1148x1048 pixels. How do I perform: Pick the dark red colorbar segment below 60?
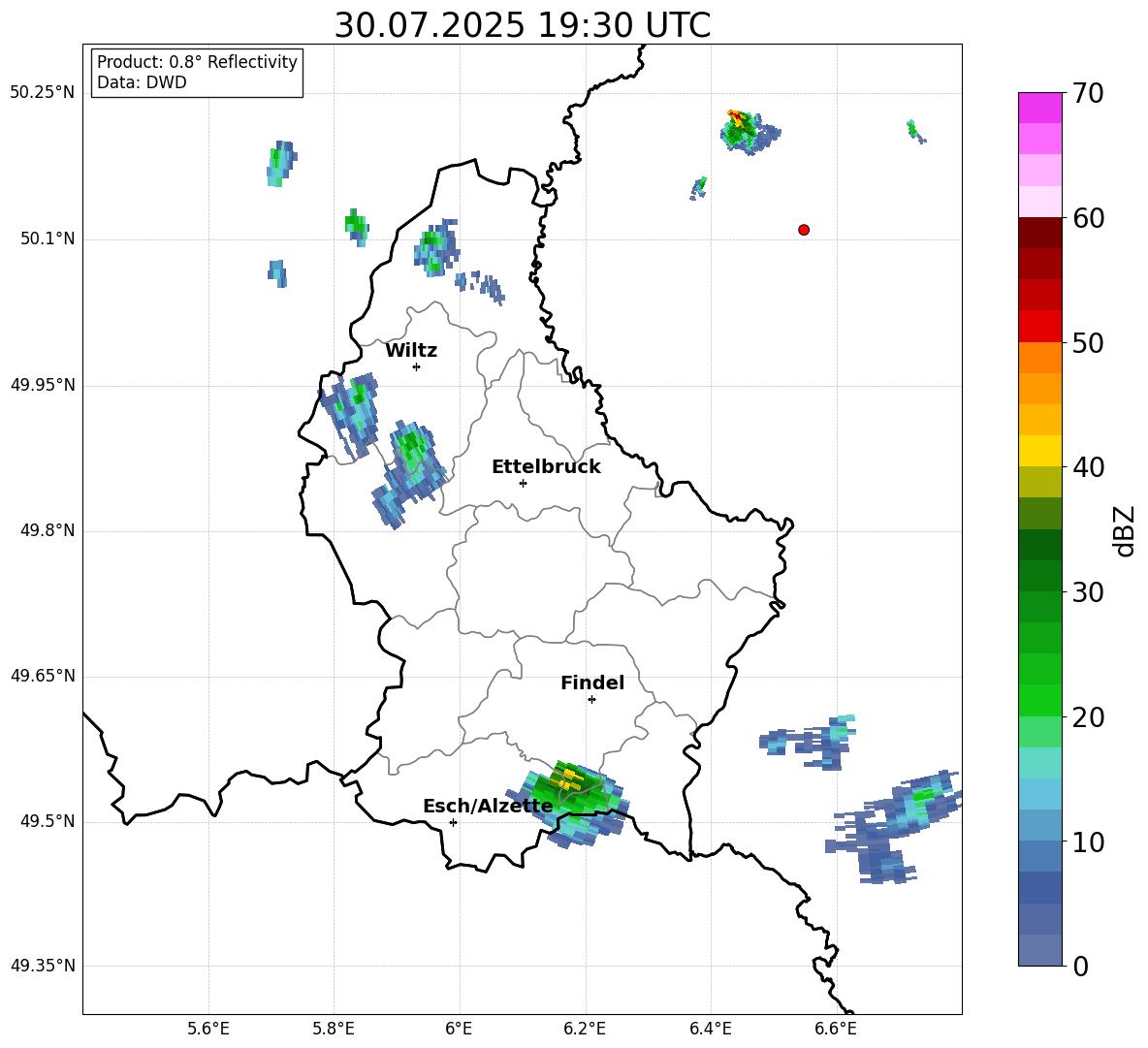[x=1039, y=233]
